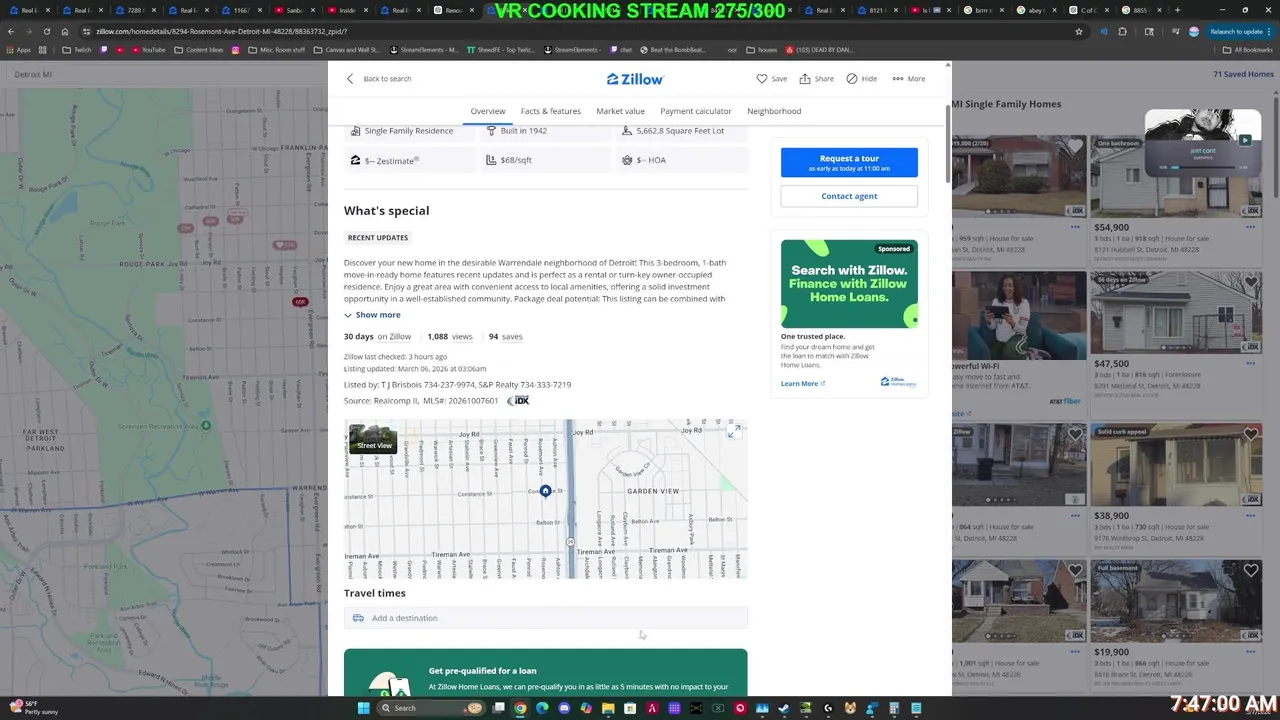Viewport: 1280px width, 720px height.
Task: Open options menu for $47,500 listing
Action: tap(1250, 364)
